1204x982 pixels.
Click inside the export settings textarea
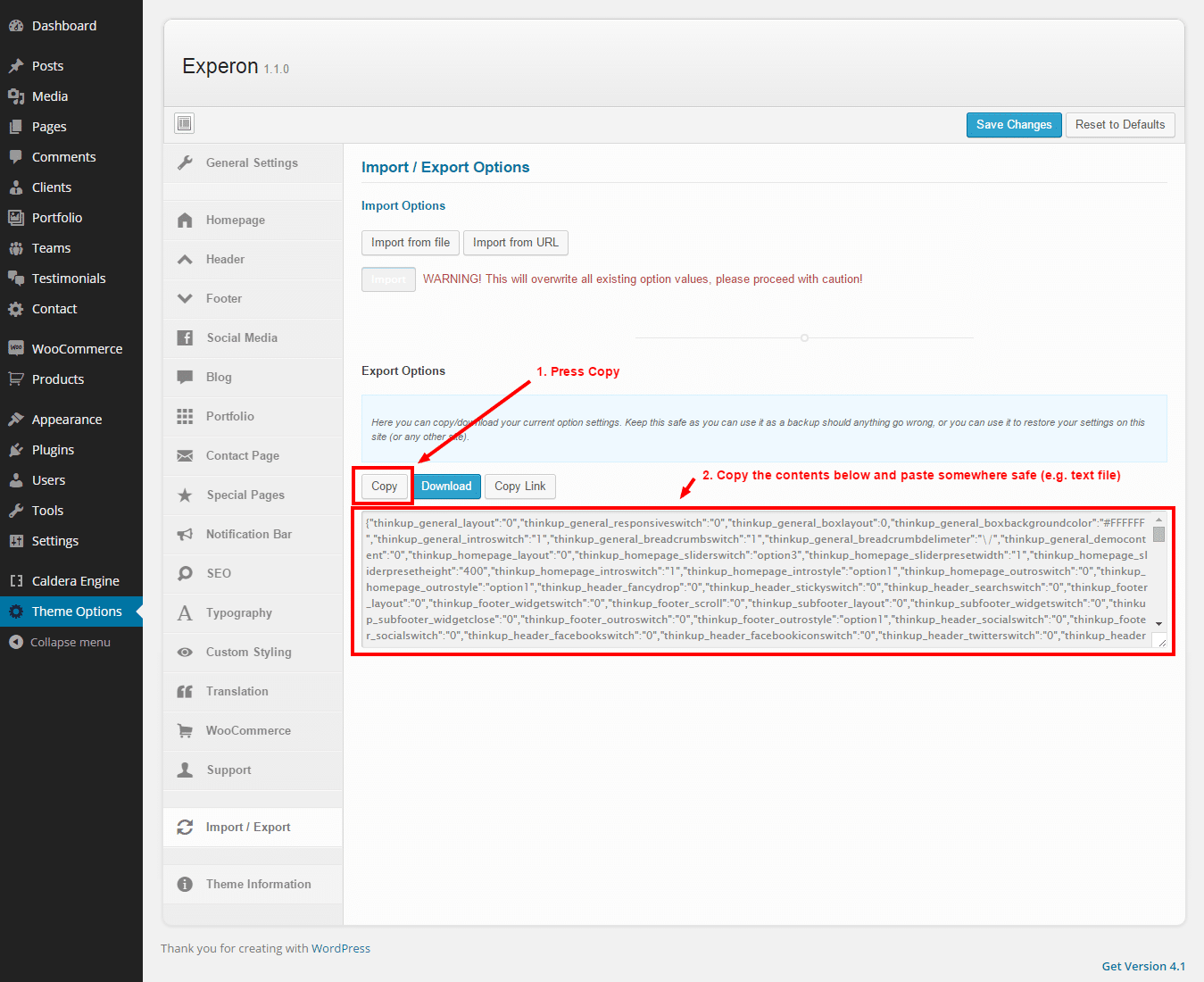tap(757, 579)
